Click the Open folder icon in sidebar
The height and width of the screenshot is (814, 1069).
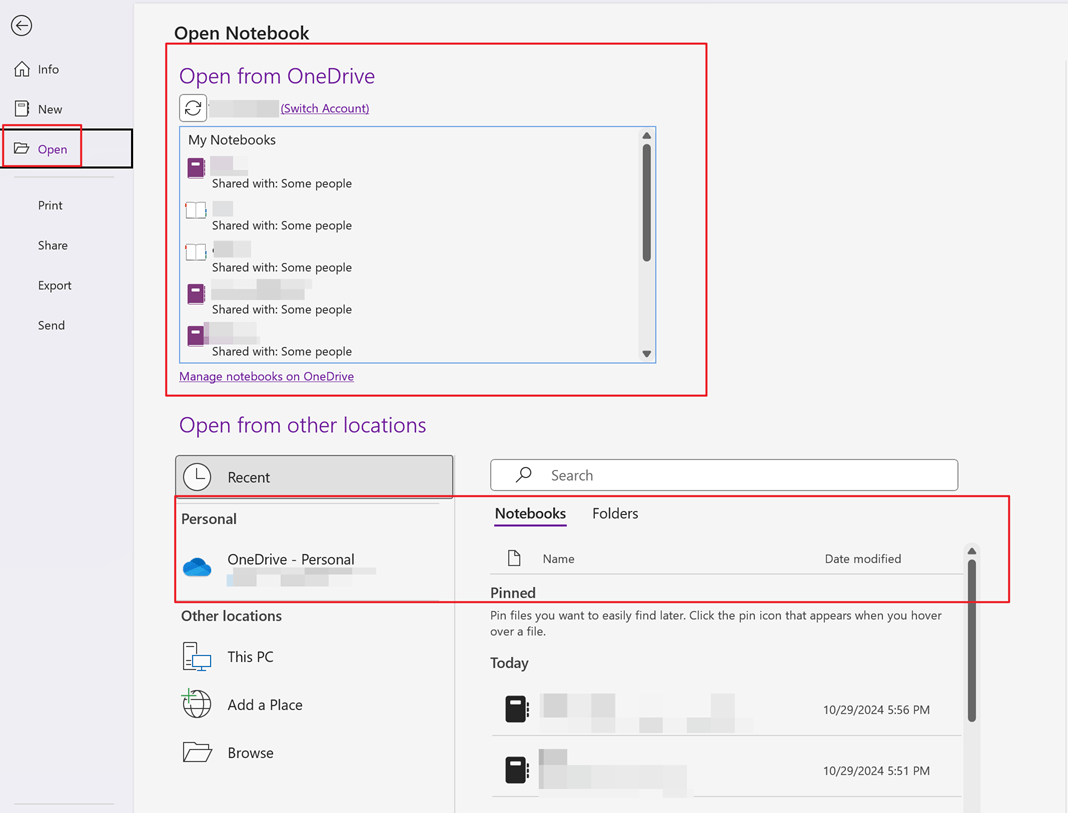[22, 148]
